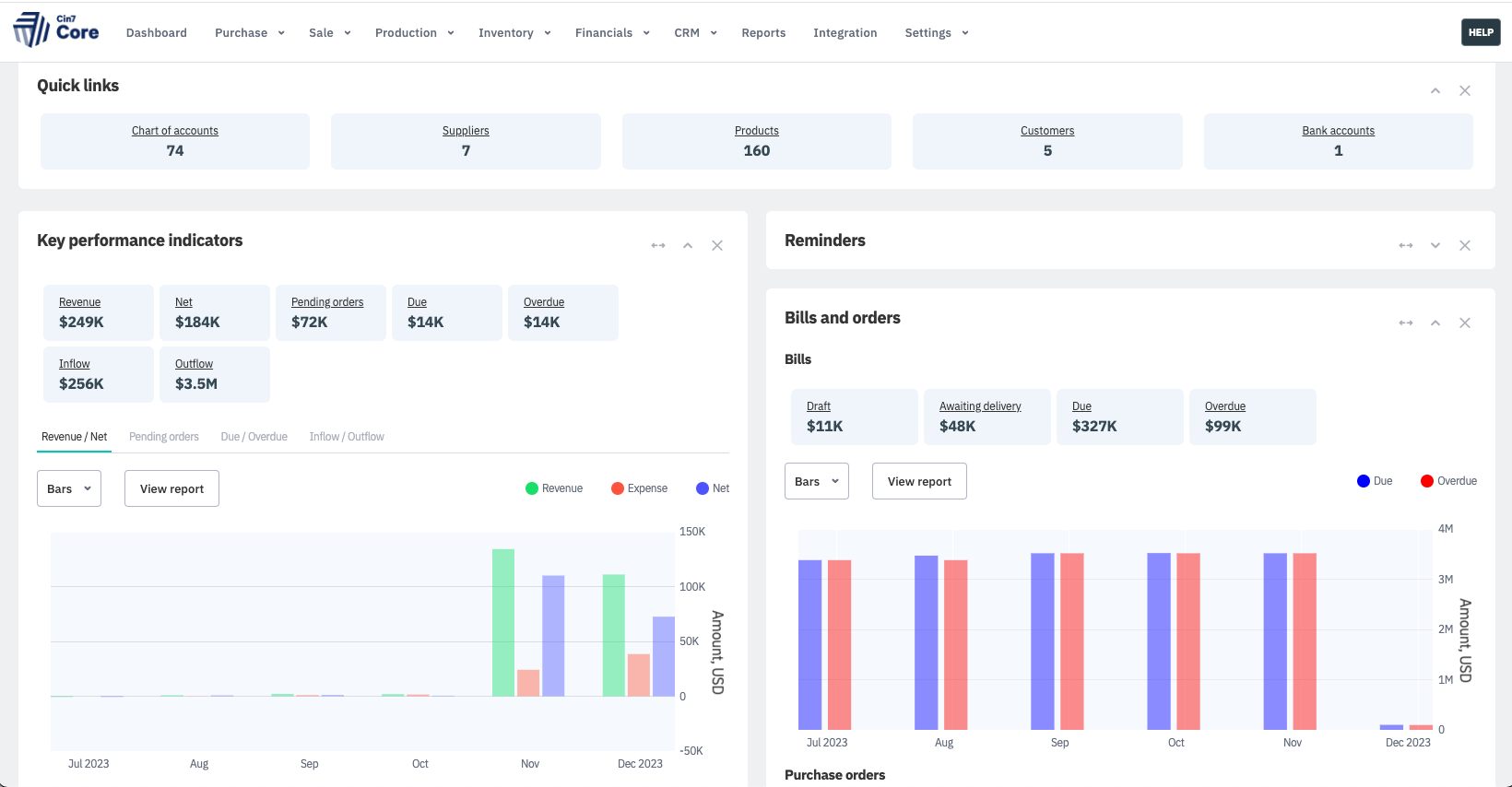
Task: Collapse the Key performance indicators panel
Action: point(688,245)
